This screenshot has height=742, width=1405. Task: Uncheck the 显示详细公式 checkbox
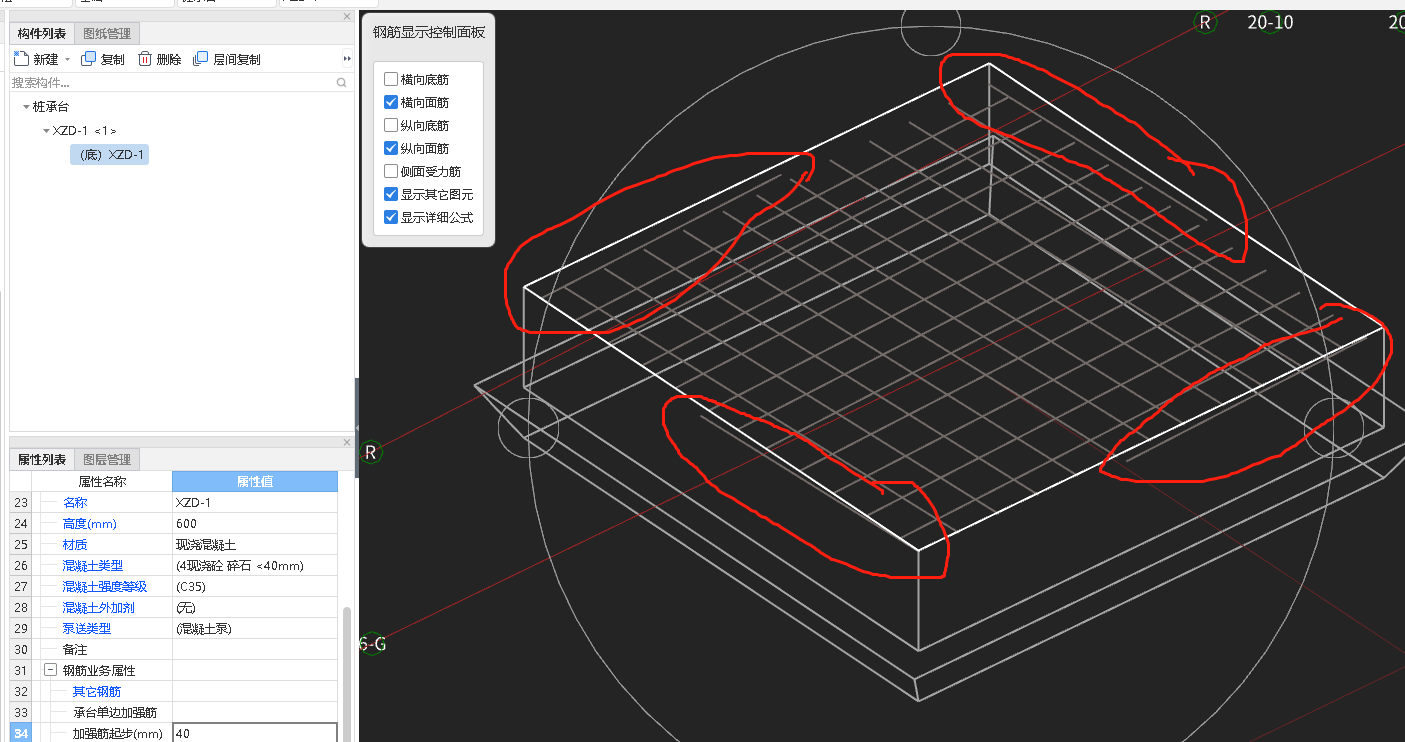pos(391,217)
